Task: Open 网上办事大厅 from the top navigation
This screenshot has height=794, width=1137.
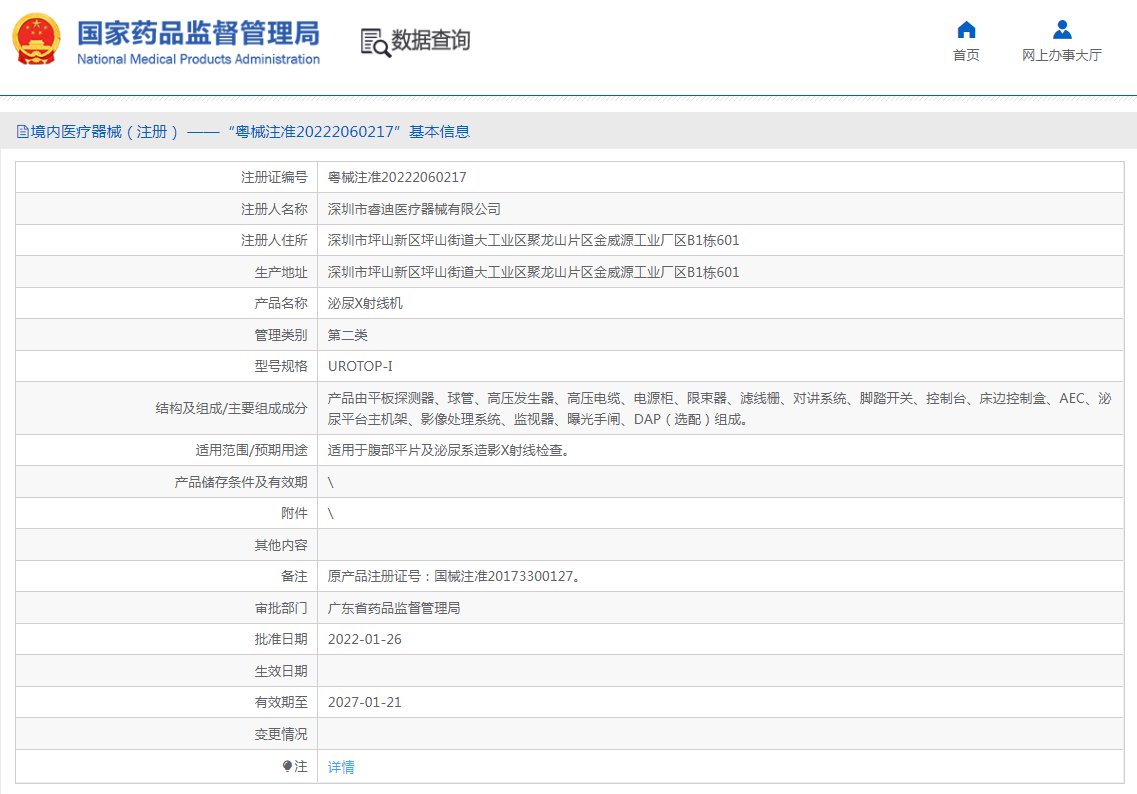Action: click(1063, 56)
